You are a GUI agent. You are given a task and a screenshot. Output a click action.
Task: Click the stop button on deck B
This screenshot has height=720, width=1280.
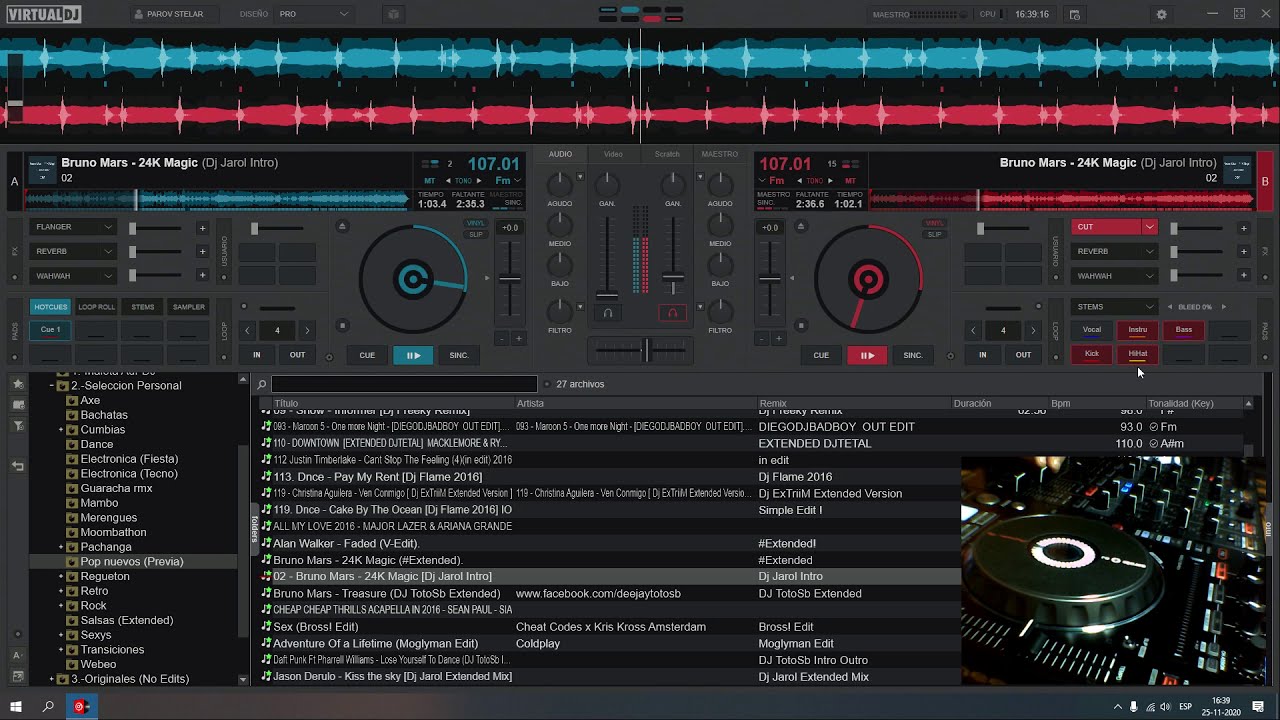click(801, 325)
